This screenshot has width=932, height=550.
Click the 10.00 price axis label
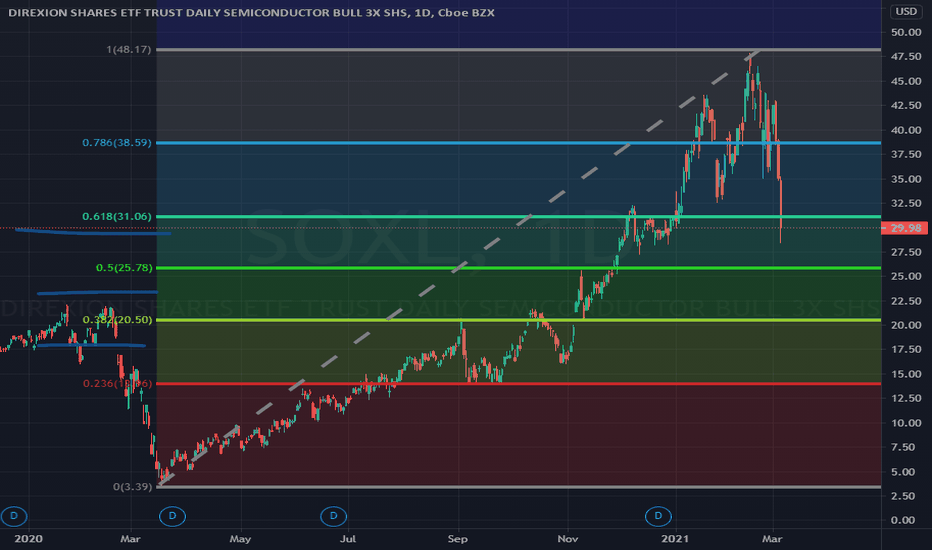(906, 423)
